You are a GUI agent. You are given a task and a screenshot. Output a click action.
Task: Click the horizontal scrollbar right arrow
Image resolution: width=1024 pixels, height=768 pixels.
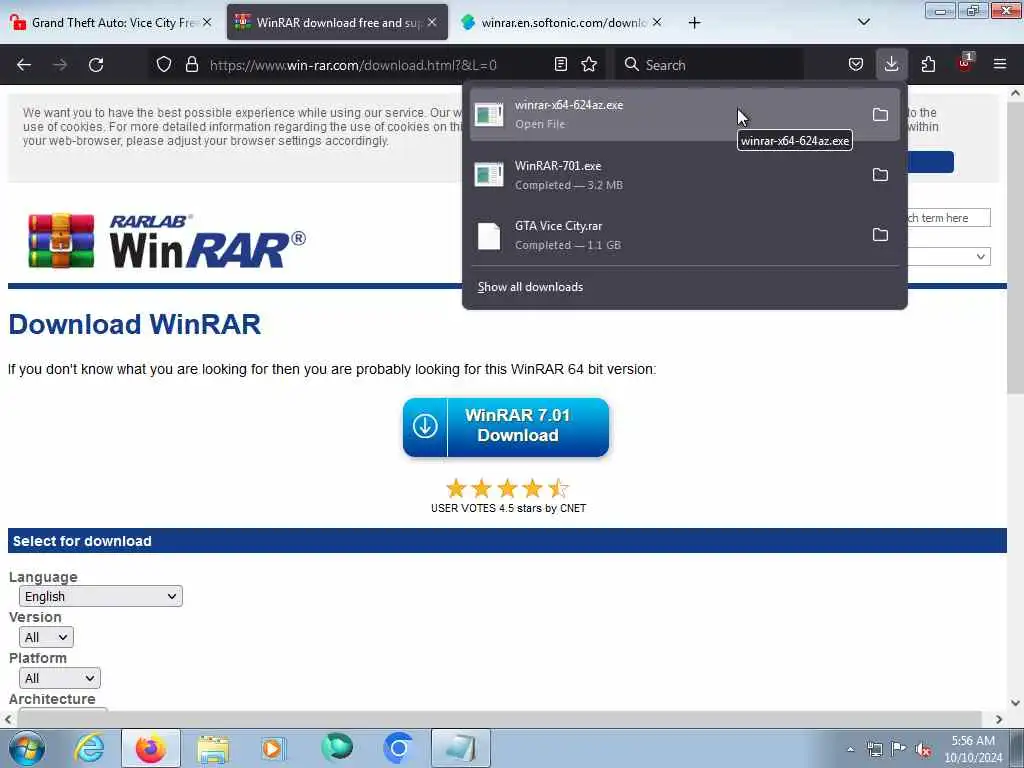[x=999, y=719]
